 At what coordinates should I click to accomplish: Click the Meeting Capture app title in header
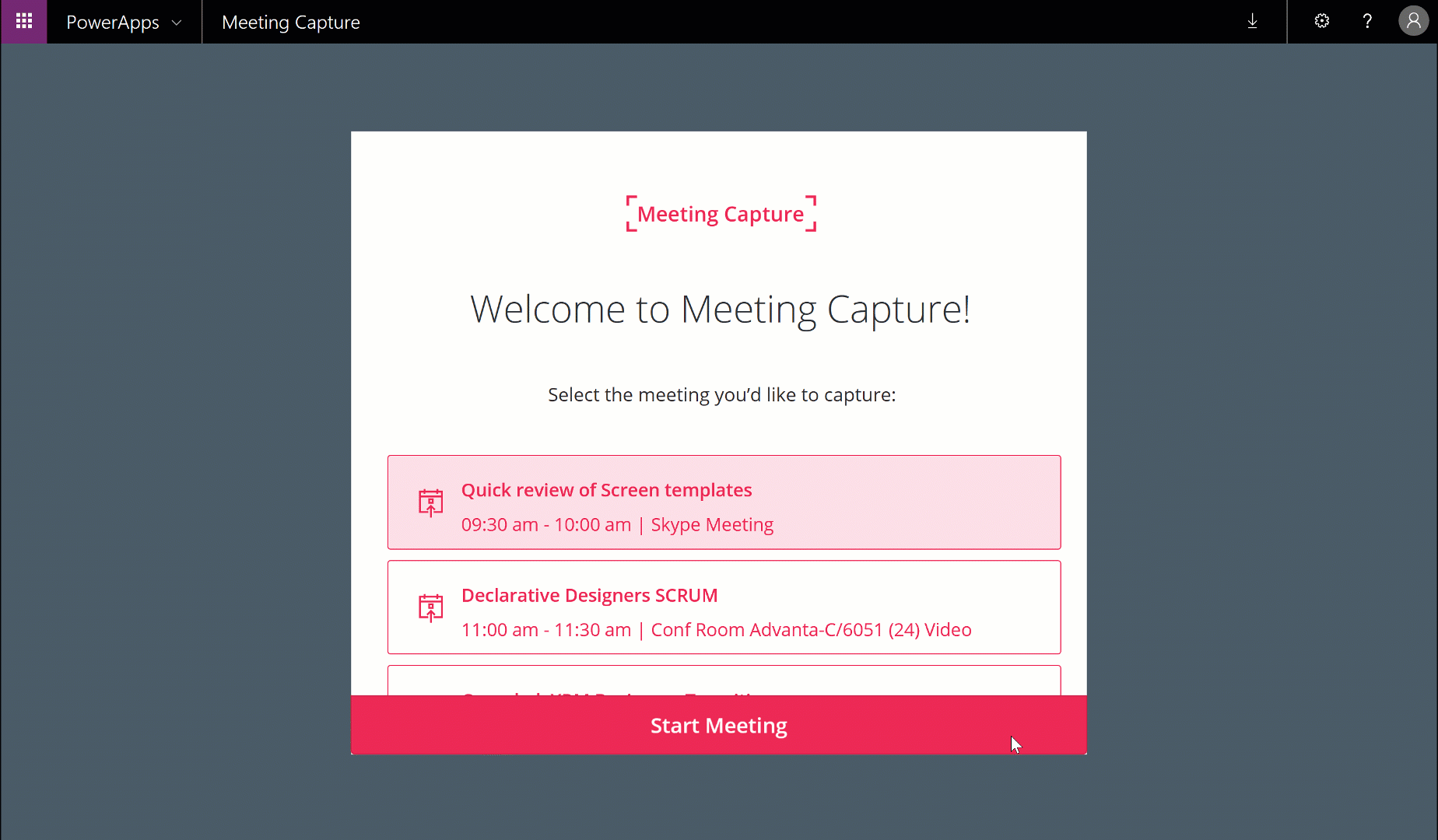[290, 23]
